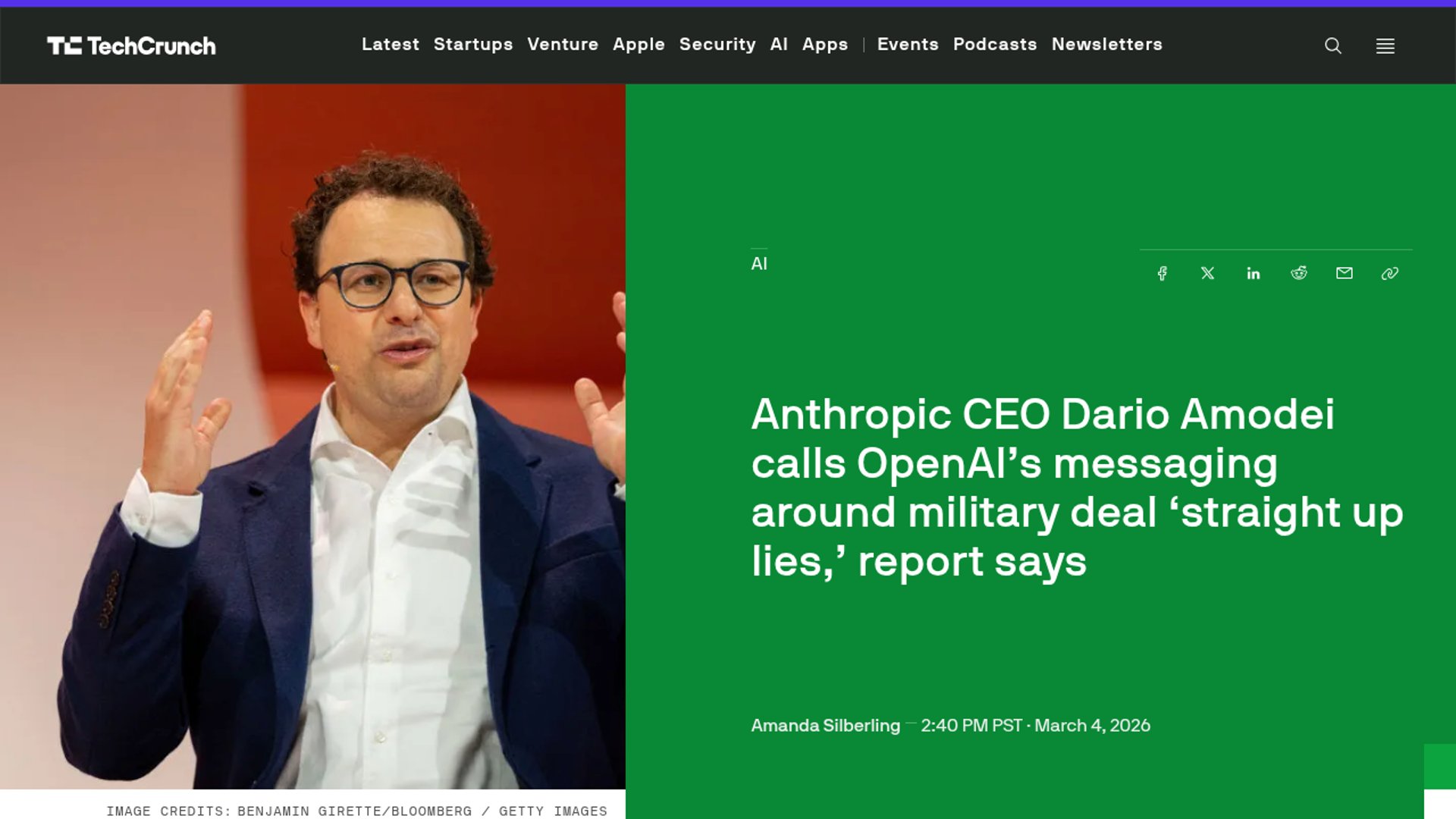Image resolution: width=1456 pixels, height=819 pixels.
Task: Share article via email icon
Action: click(1344, 273)
